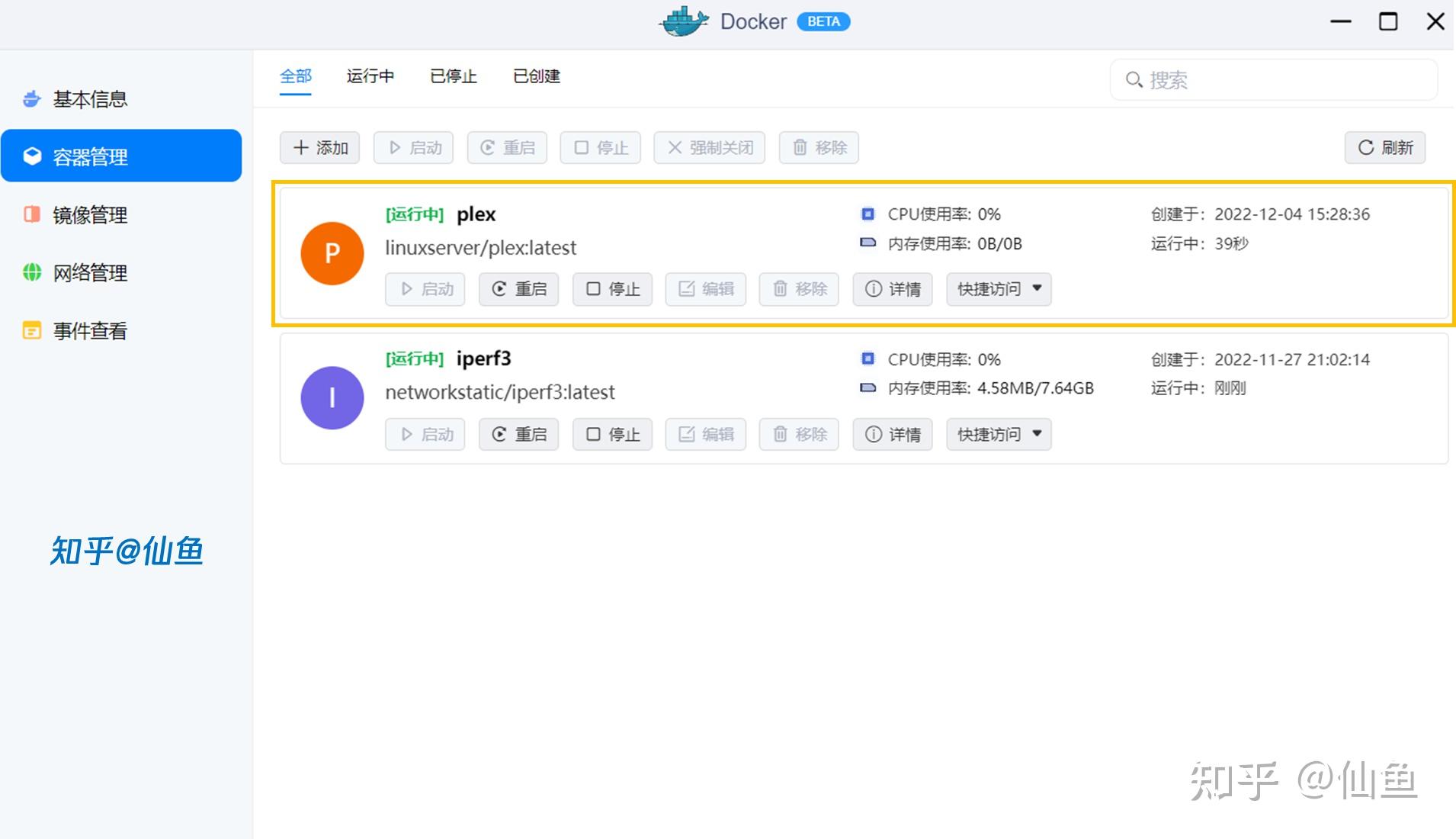
Task: Click the purple I avatar of iperf3
Action: pyautogui.click(x=332, y=397)
